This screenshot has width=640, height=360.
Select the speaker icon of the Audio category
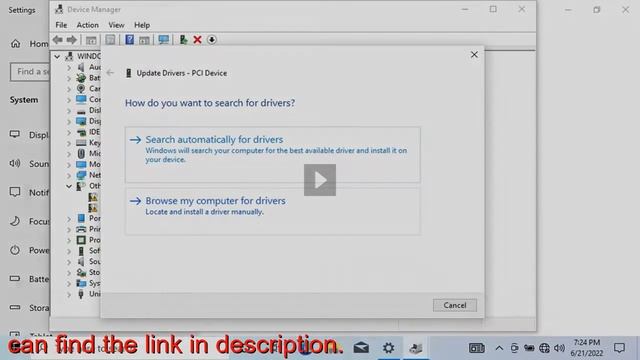point(81,67)
